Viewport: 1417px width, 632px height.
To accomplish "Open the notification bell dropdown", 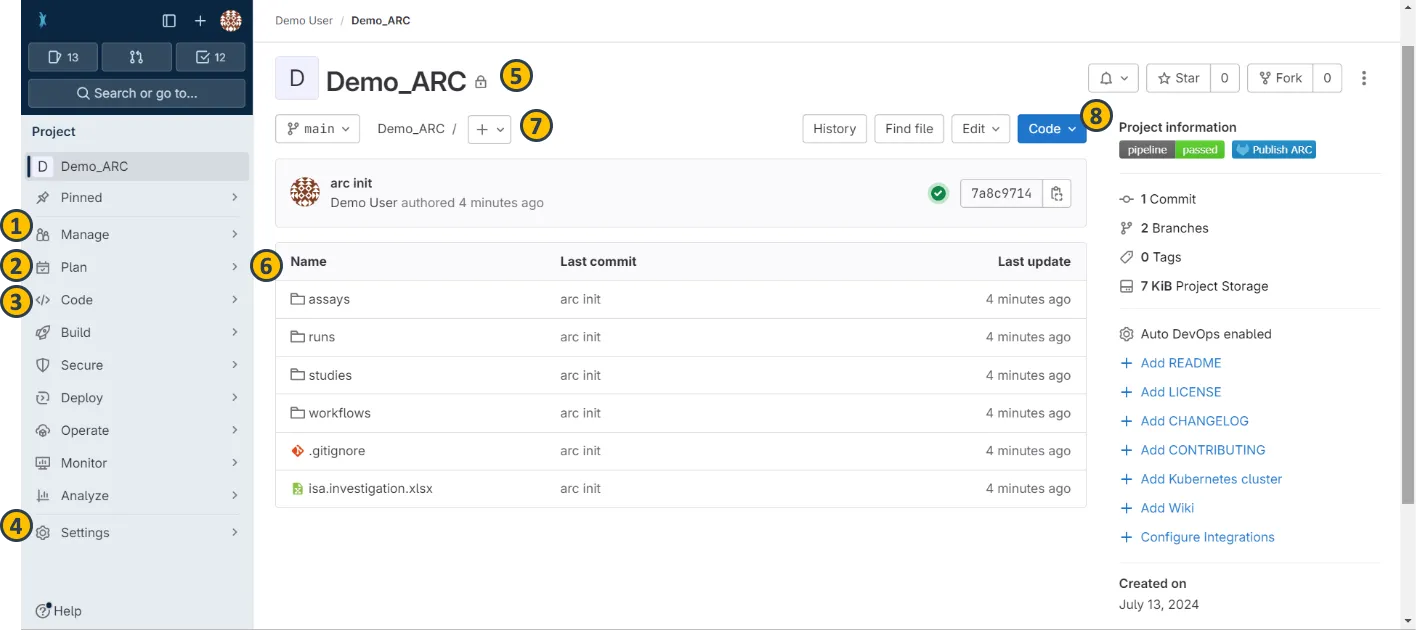I will (x=1113, y=78).
